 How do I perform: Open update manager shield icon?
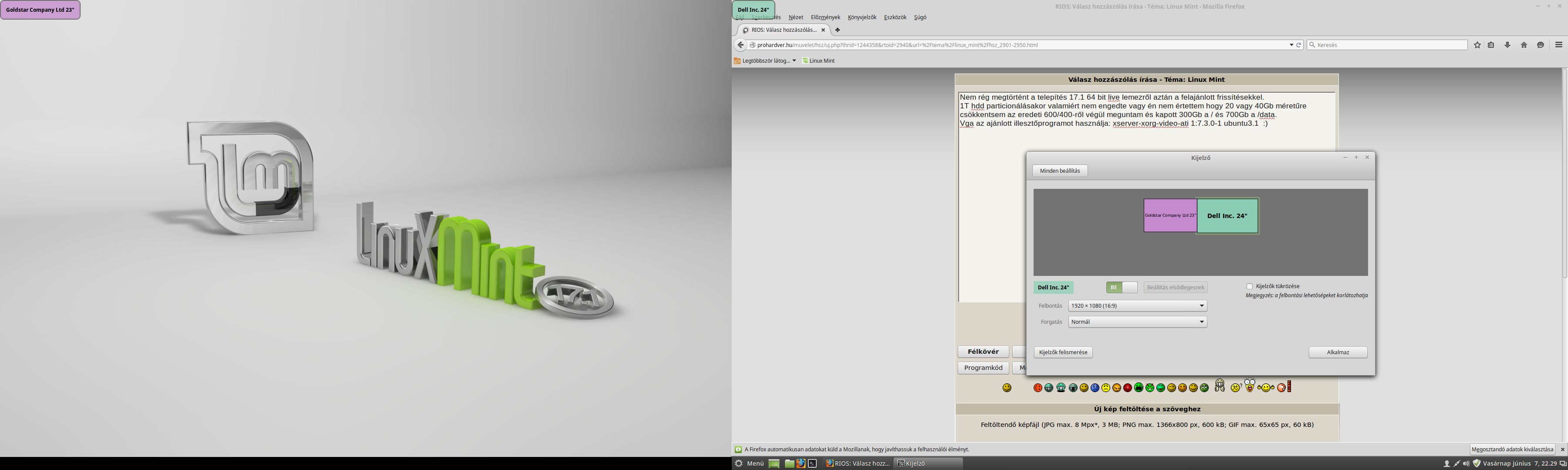[1476, 463]
